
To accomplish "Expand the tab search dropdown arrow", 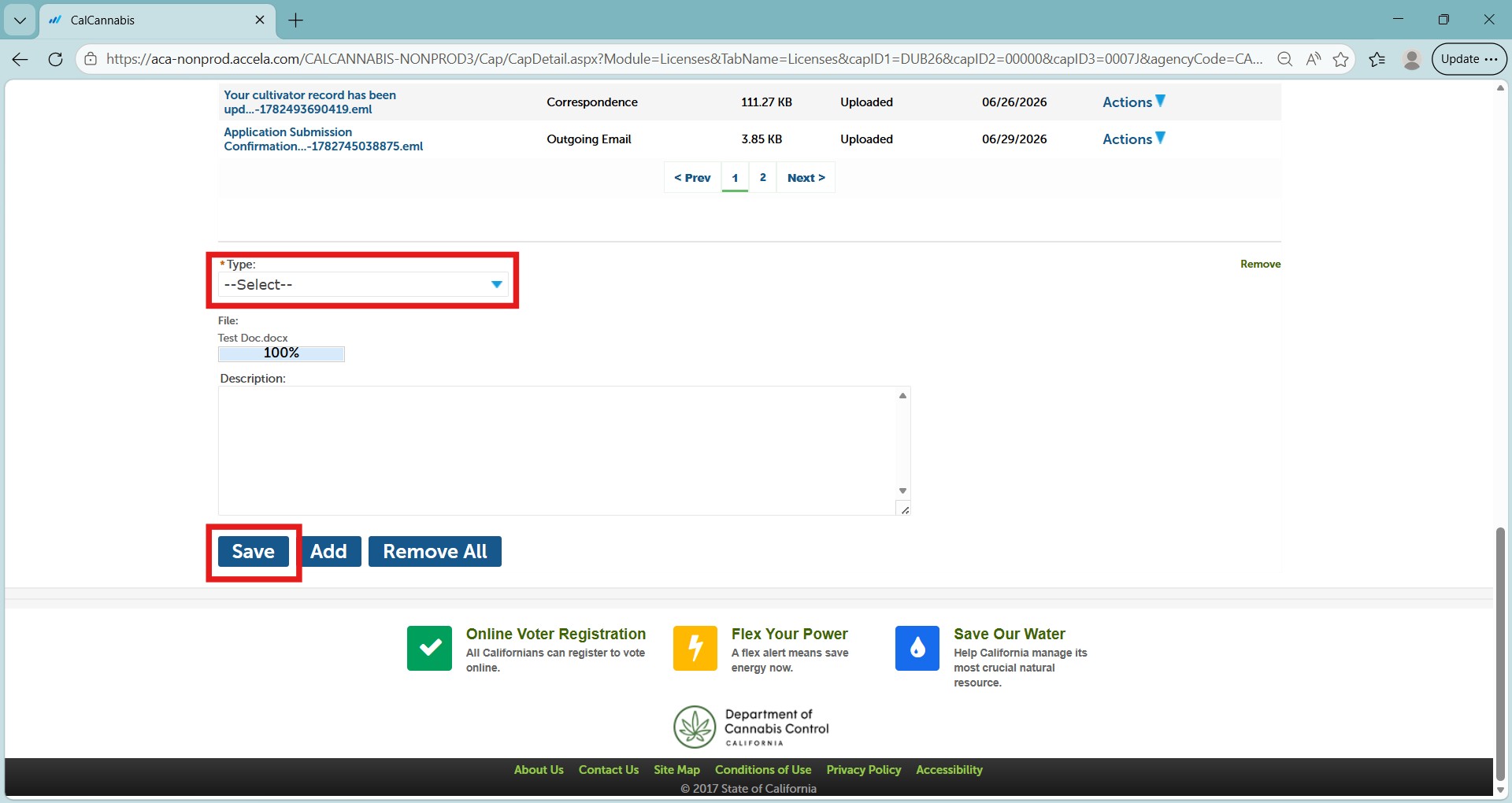I will [x=20, y=20].
